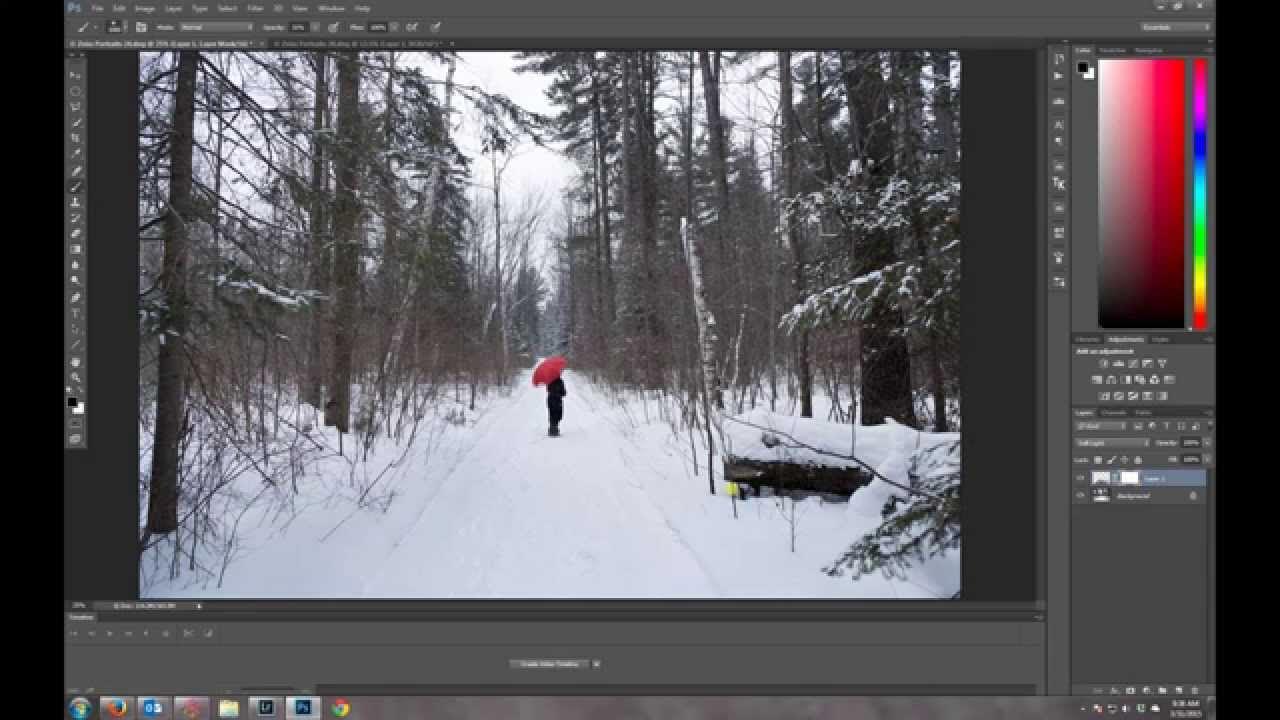Viewport: 1280px width, 720px height.
Task: Click the layer mask thumbnail on Layer 1
Action: (x=1129, y=478)
